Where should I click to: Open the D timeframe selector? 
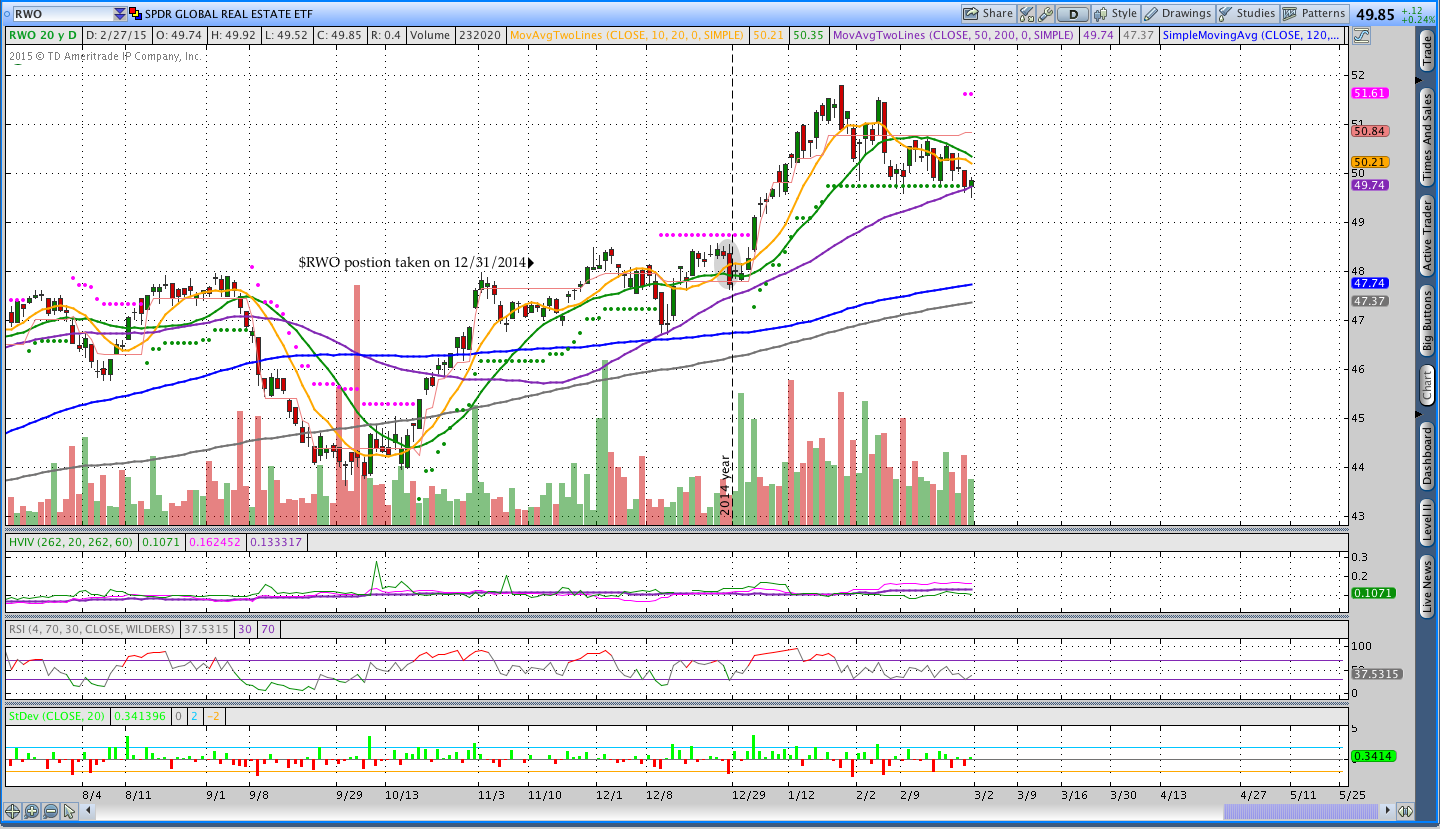click(1073, 14)
